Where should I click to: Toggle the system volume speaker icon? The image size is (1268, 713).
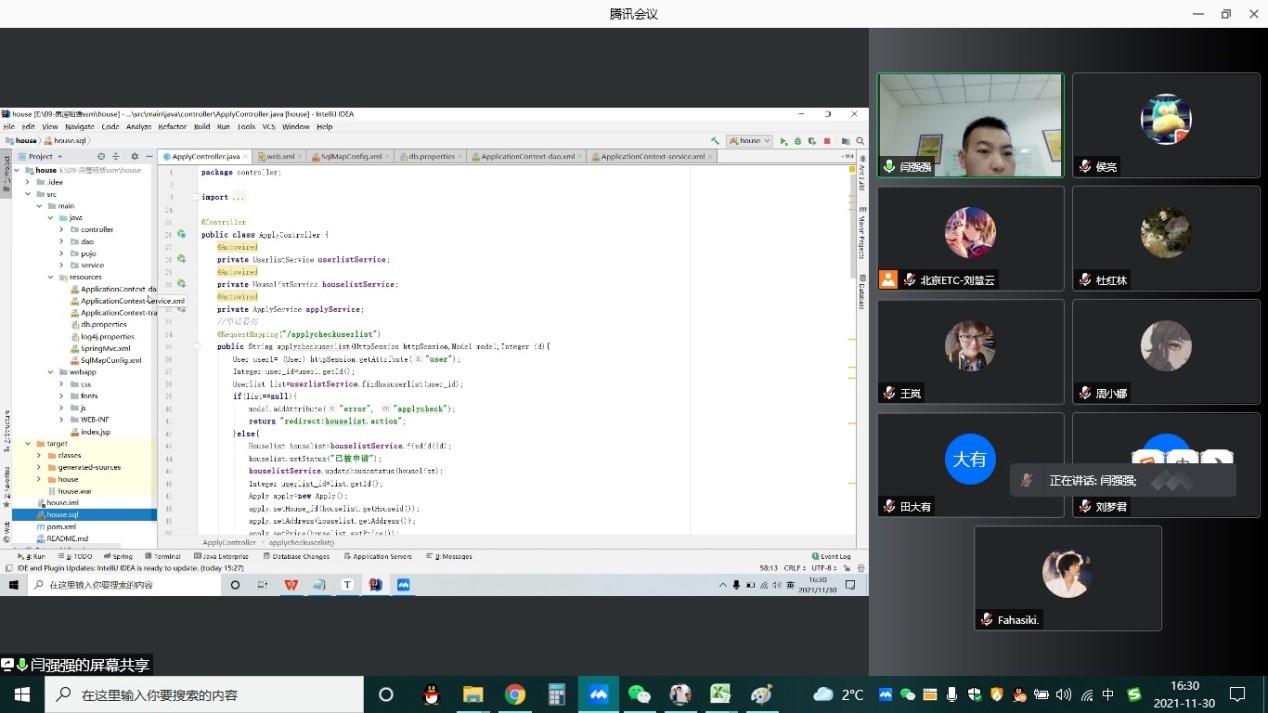coord(1062,694)
